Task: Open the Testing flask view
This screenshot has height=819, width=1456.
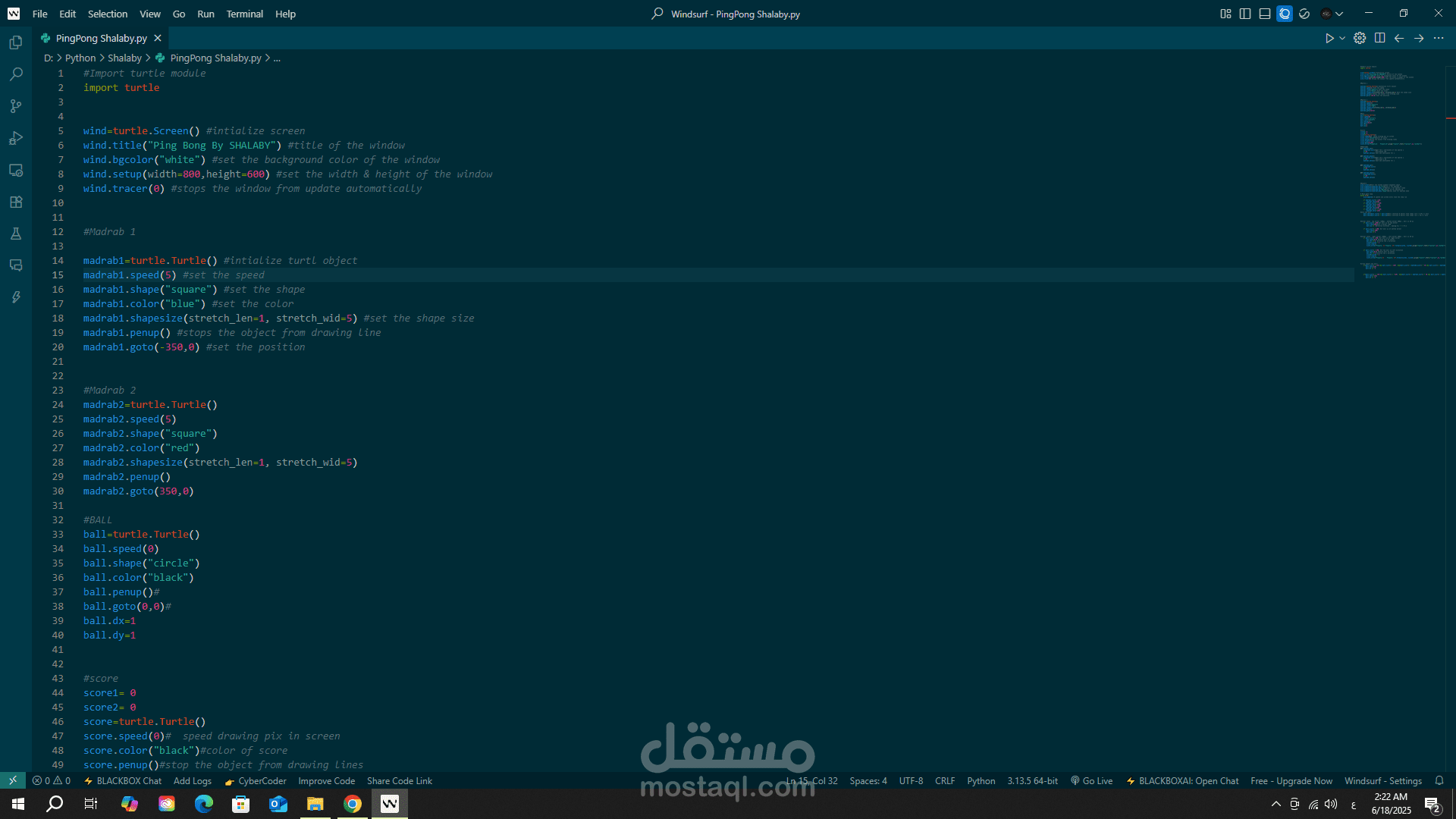Action: coord(16,234)
